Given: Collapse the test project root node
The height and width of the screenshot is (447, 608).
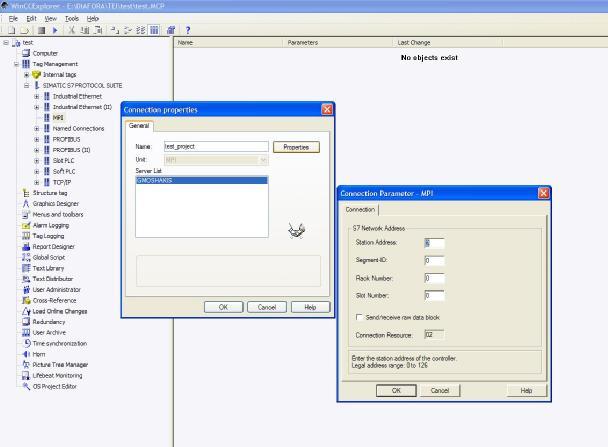Looking at the screenshot, I should point(6,43).
